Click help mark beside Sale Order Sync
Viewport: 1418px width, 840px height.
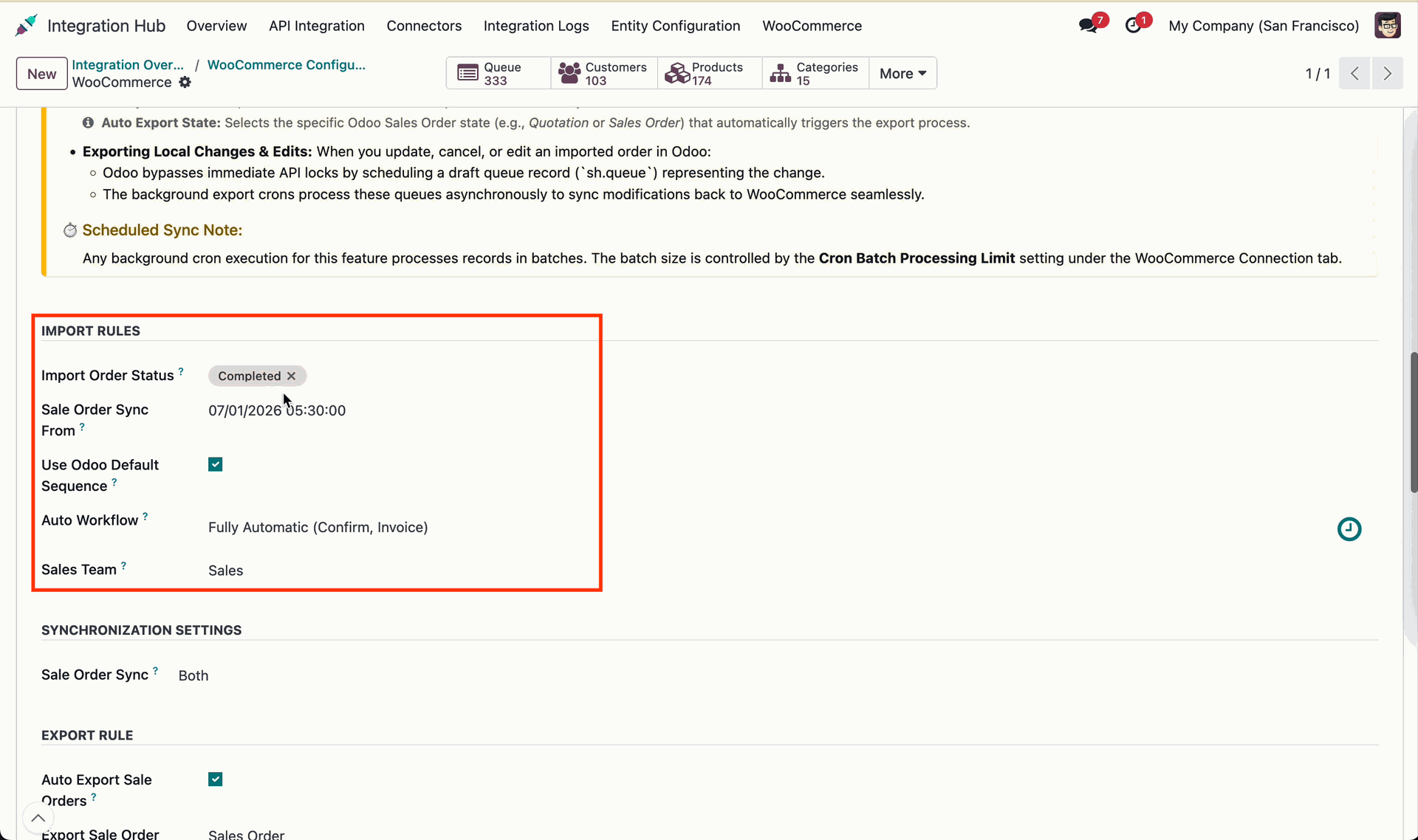(155, 671)
